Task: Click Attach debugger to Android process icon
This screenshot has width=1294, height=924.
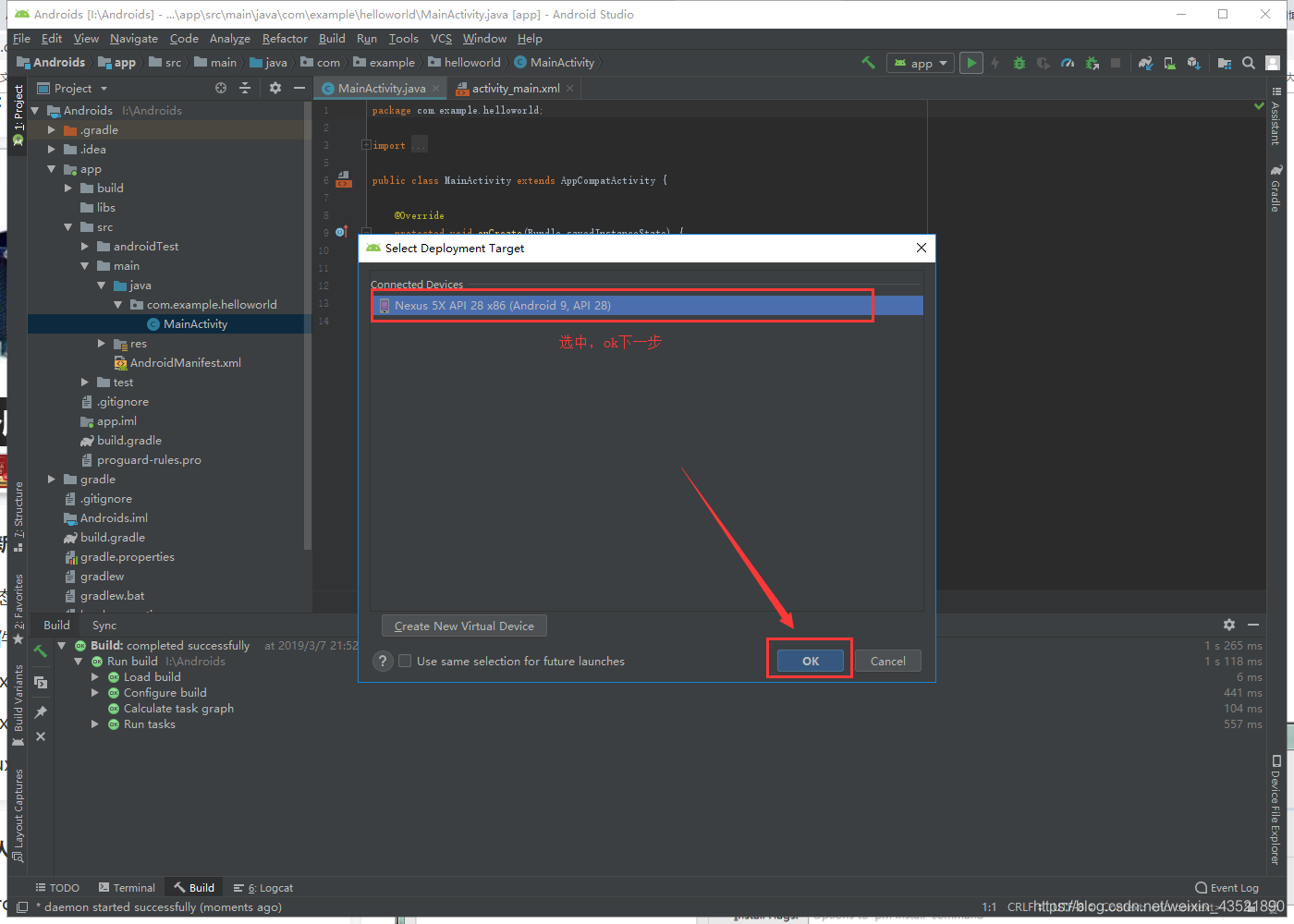Action: 1093,63
